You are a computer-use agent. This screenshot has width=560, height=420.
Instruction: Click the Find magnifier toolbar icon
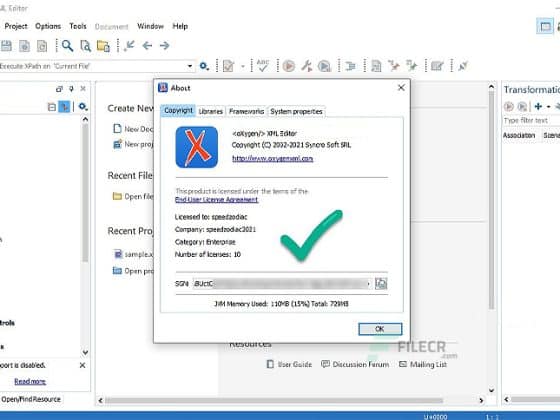pyautogui.click(x=67, y=46)
